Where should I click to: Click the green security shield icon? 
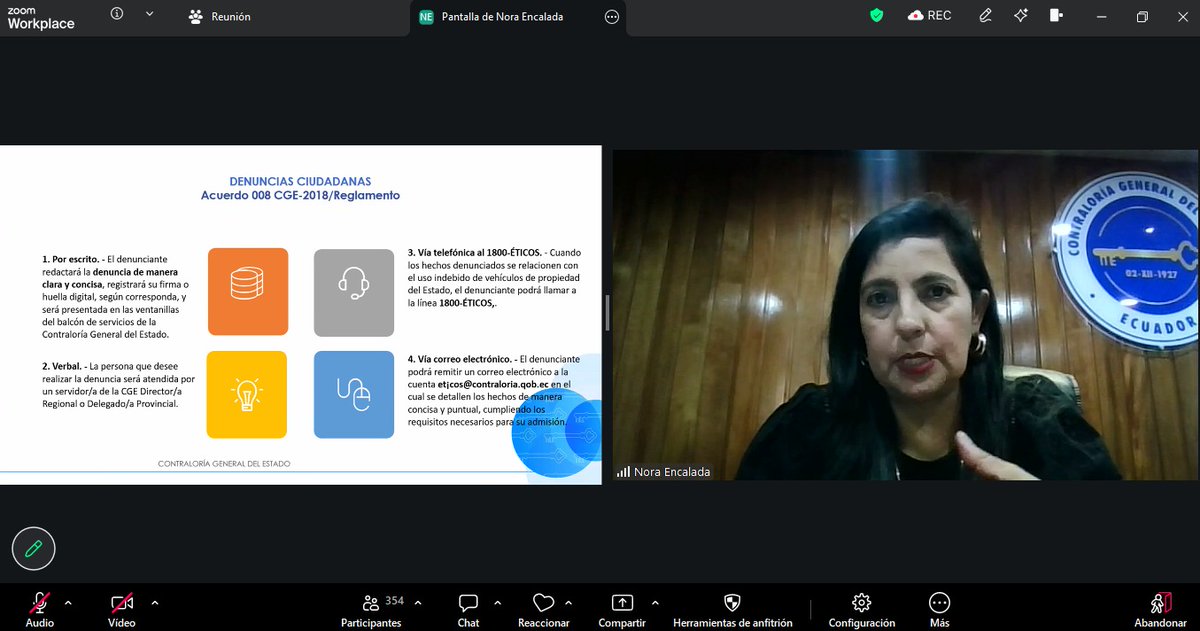(x=876, y=16)
